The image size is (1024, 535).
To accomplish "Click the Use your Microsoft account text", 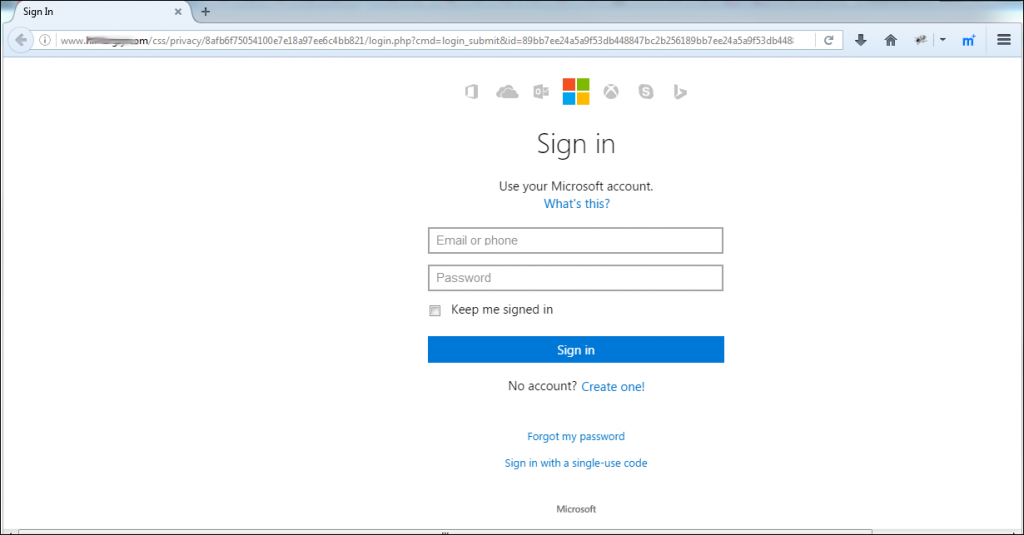I will tap(576, 186).
